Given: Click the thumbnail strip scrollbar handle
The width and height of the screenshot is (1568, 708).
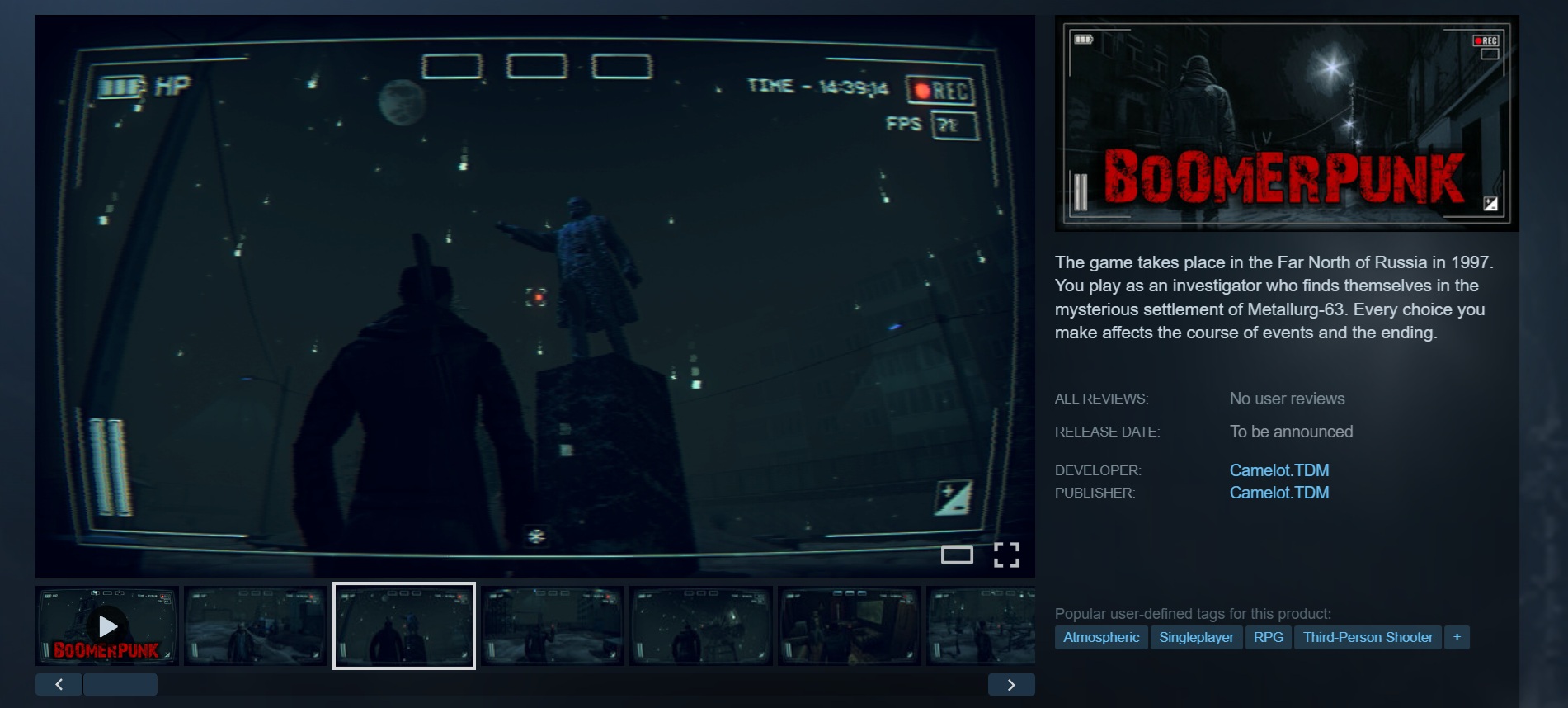Looking at the screenshot, I should [120, 684].
